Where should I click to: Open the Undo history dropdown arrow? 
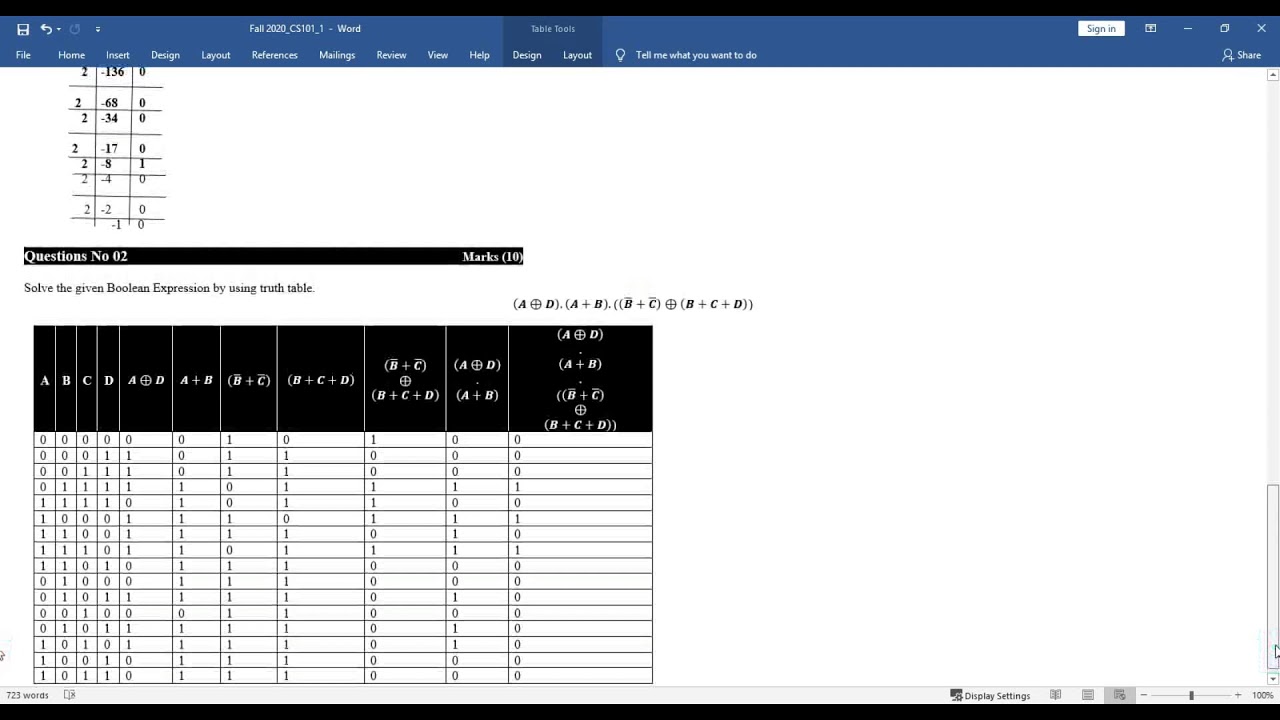click(59, 29)
